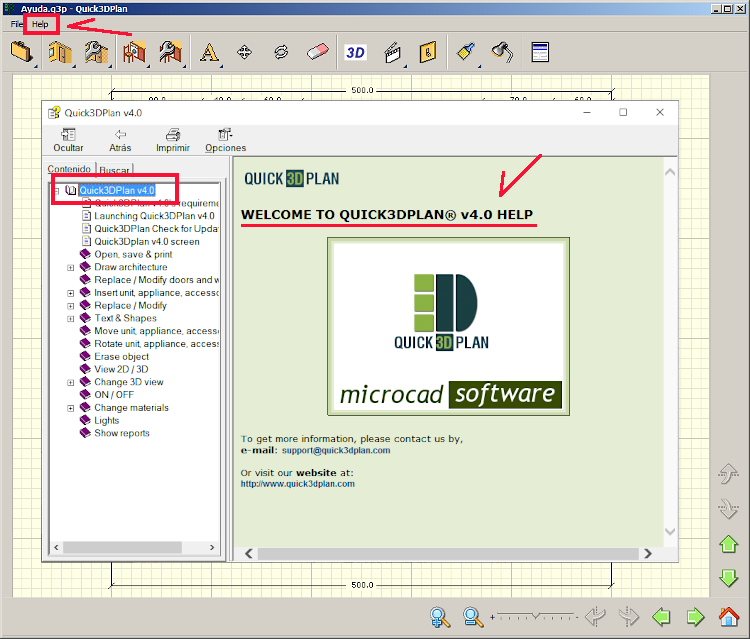
Task: Open the change 3D view camera tool
Action: [x=393, y=53]
